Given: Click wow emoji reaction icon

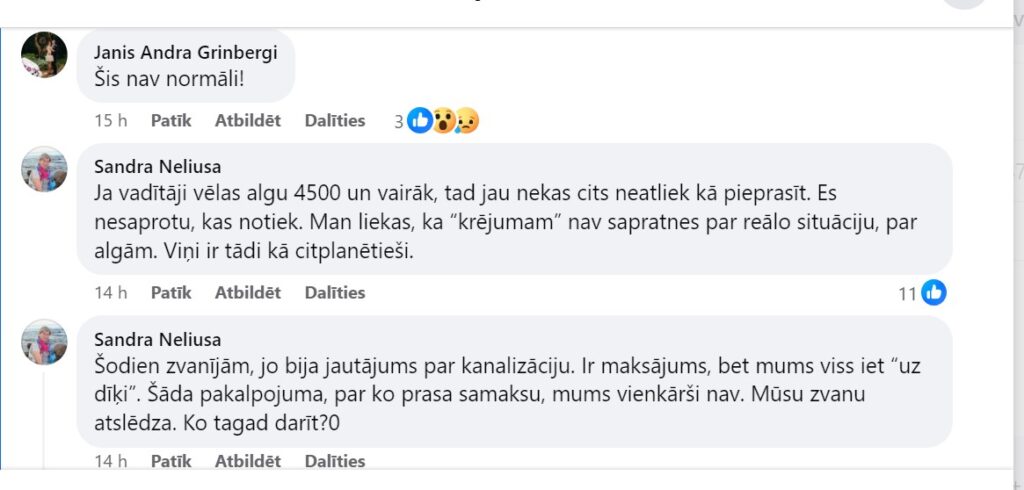Looking at the screenshot, I should 445,121.
